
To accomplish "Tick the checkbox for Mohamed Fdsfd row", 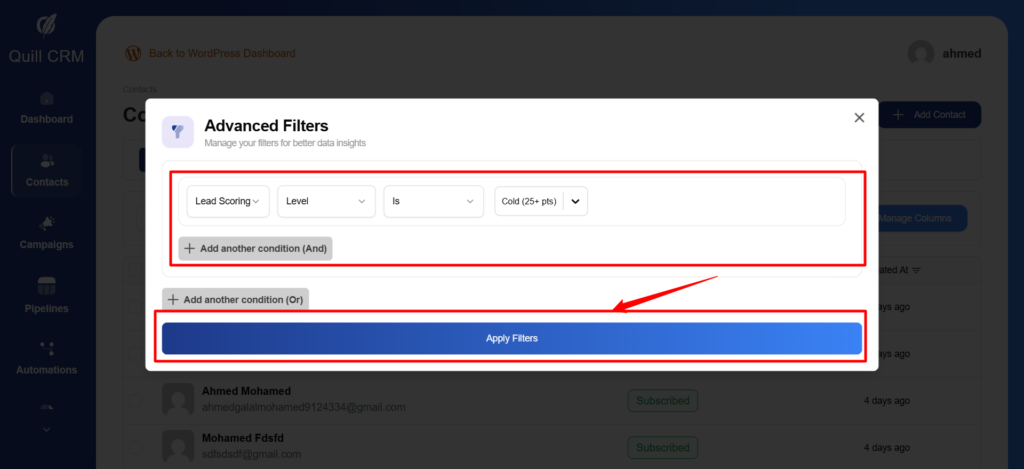I will [x=134, y=446].
